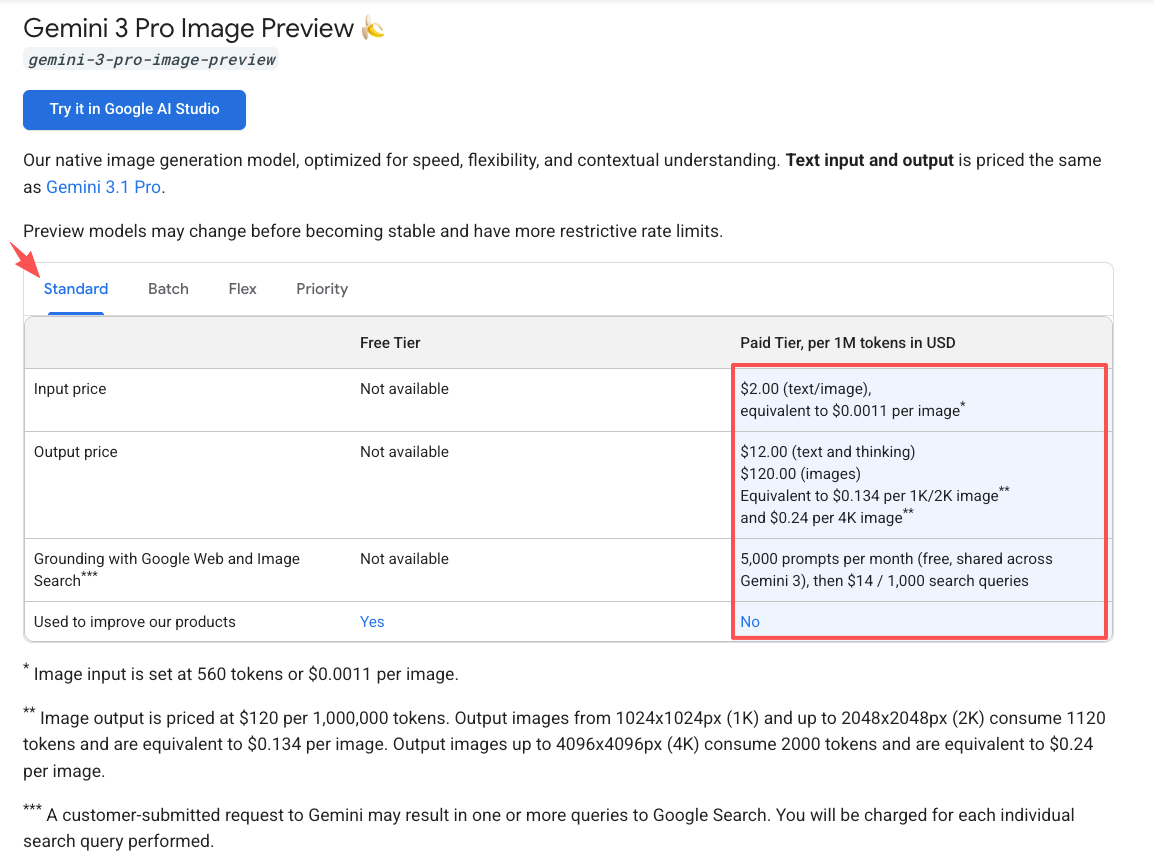Click the Try it in Google AI Studio button
This screenshot has width=1154, height=860.
point(134,110)
